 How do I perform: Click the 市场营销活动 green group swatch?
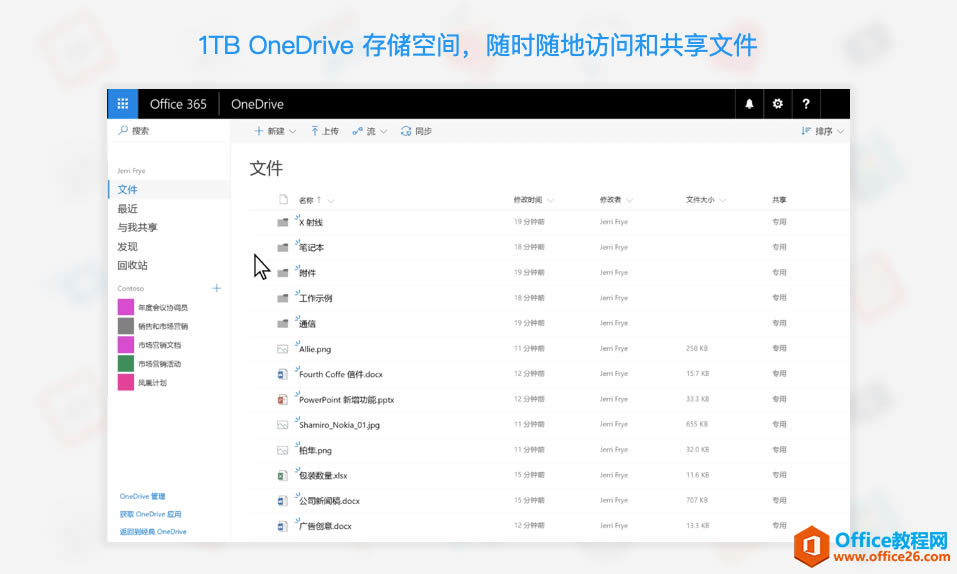126,364
